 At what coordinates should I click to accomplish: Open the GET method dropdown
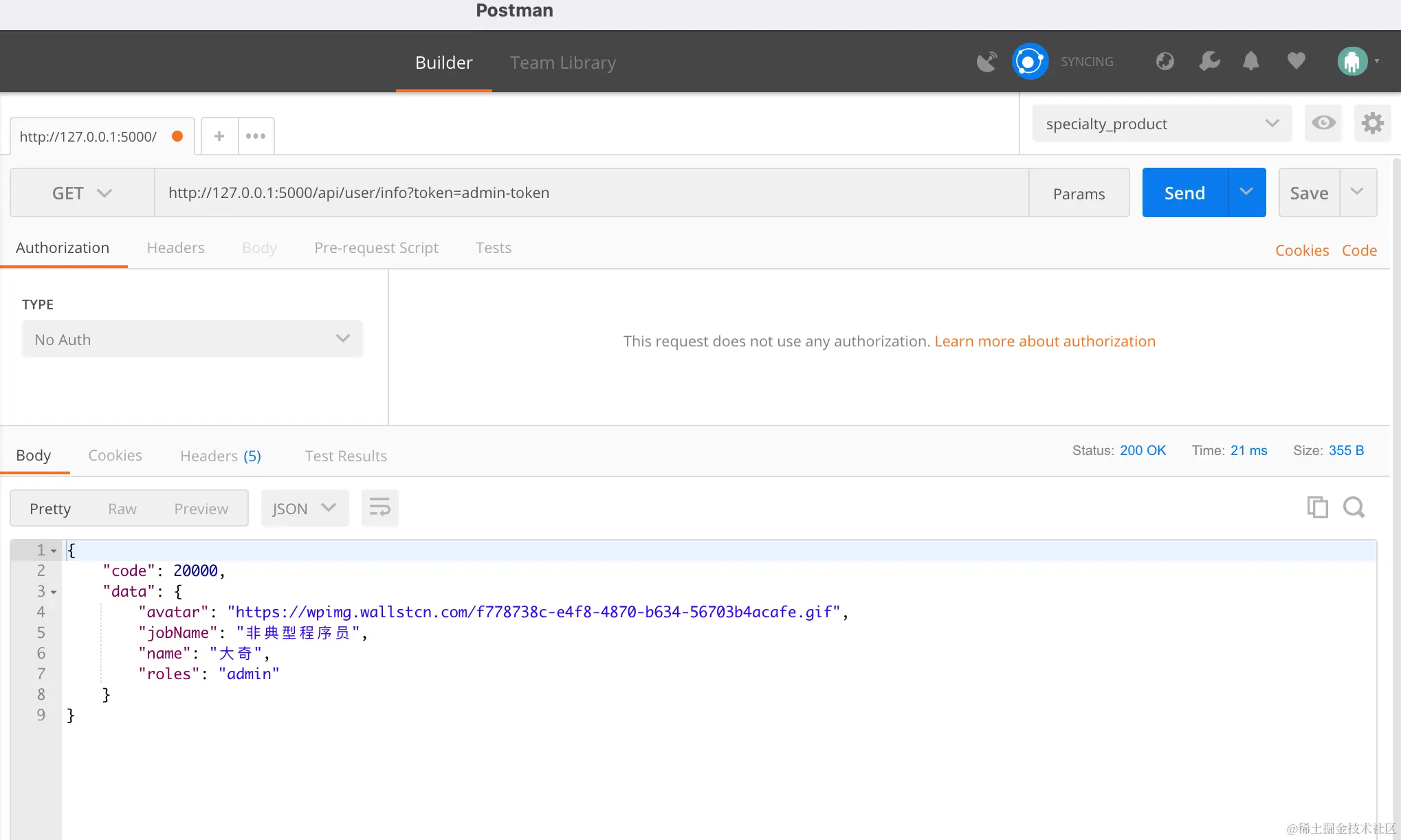[x=82, y=193]
